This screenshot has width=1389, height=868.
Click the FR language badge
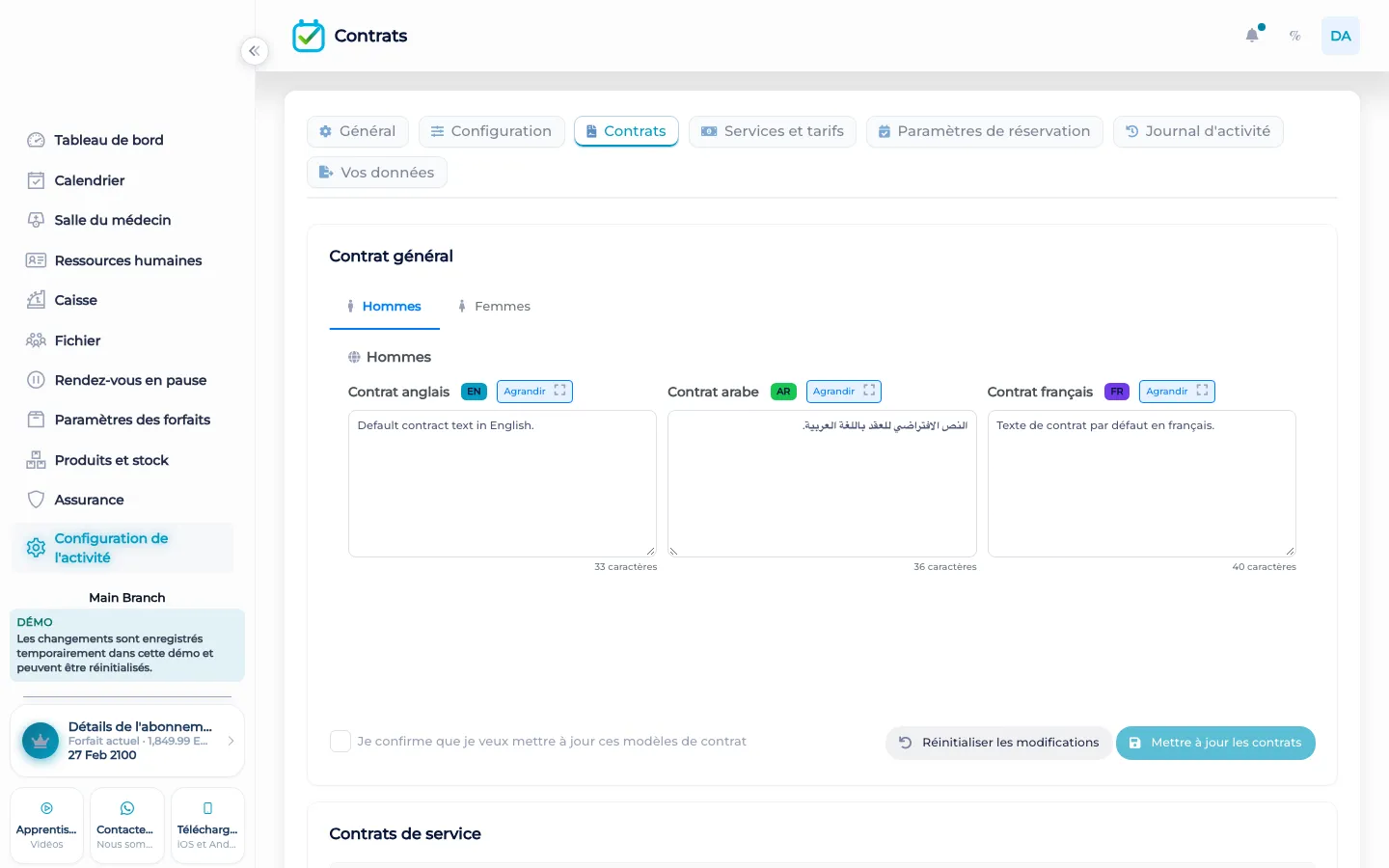[x=1117, y=392]
